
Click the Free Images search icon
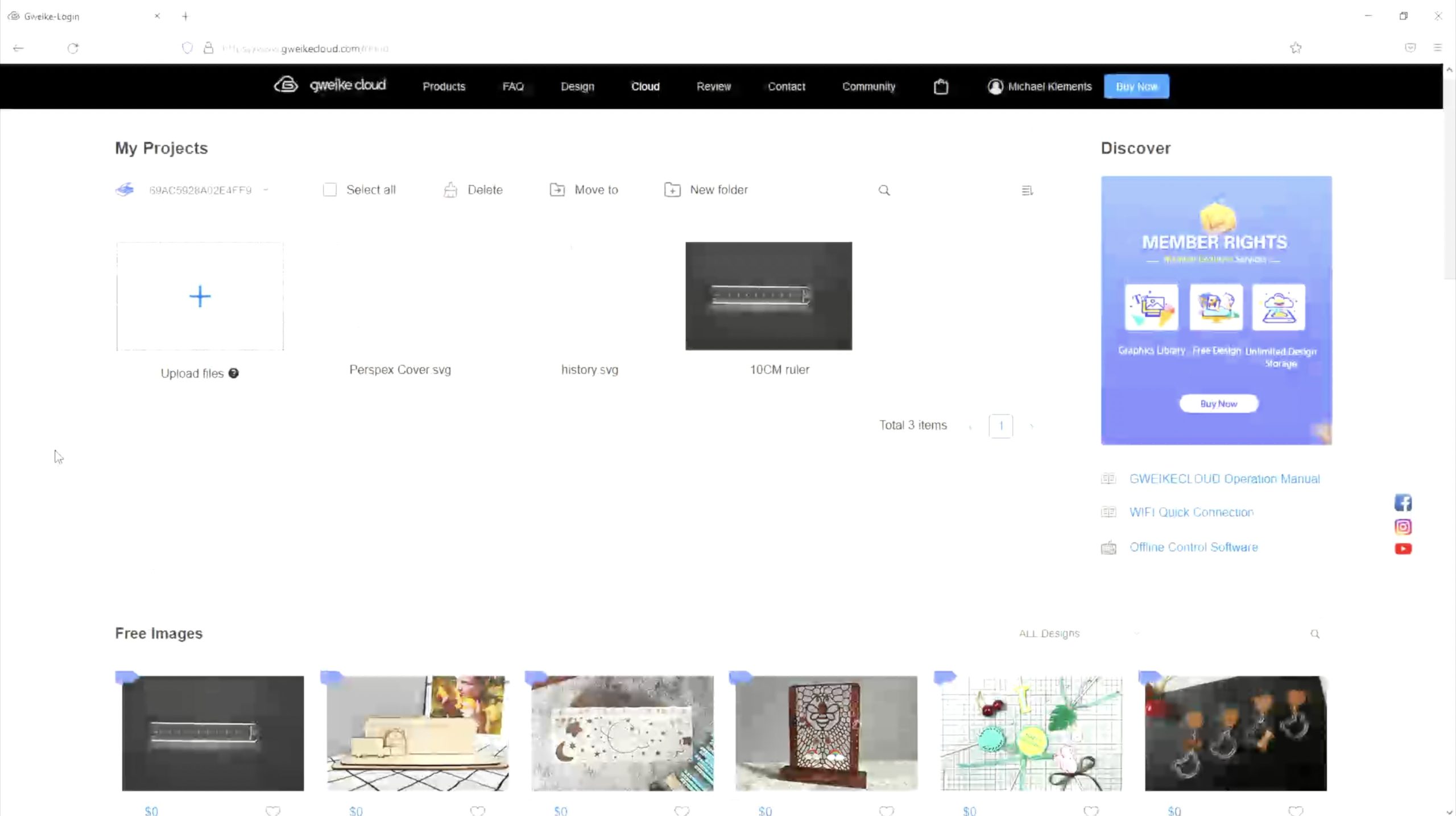(x=1314, y=634)
